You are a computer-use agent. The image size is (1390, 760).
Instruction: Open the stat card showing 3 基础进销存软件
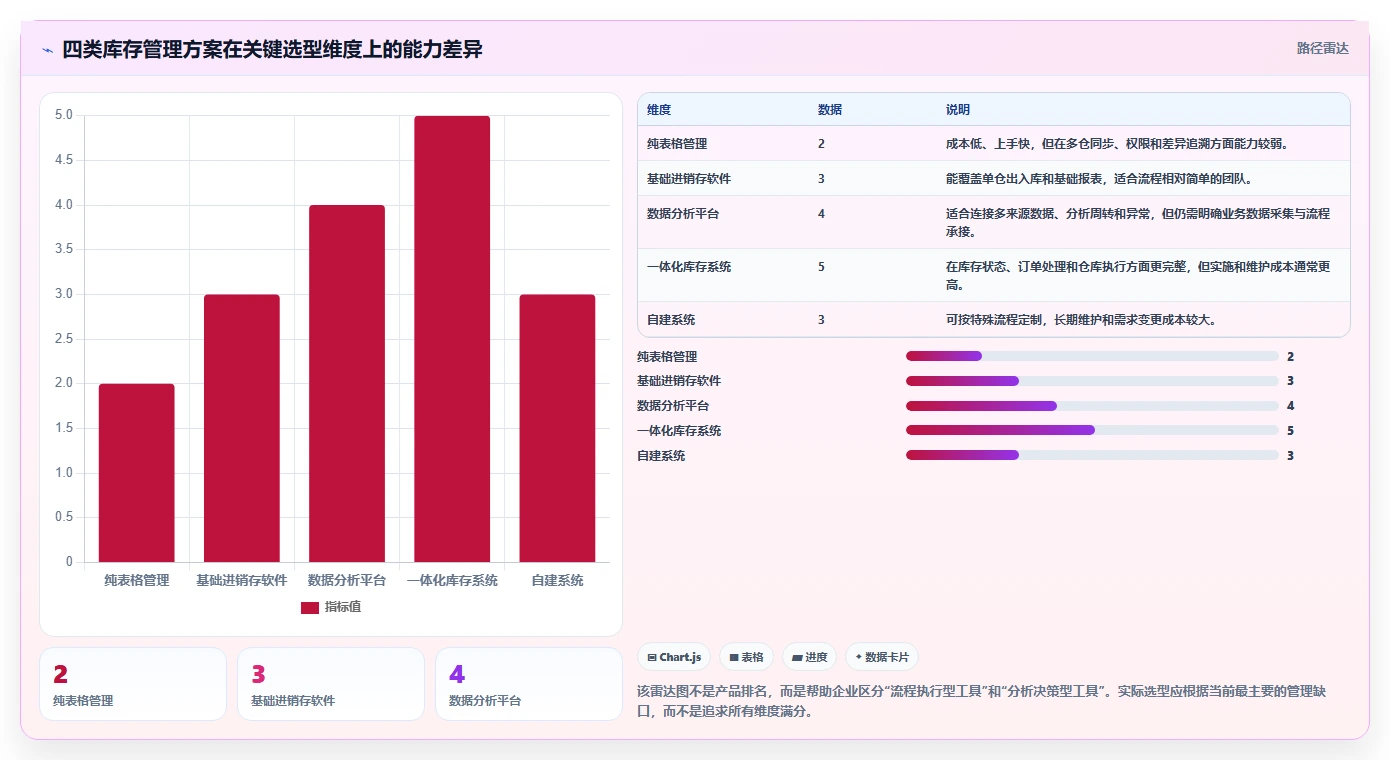pos(331,684)
